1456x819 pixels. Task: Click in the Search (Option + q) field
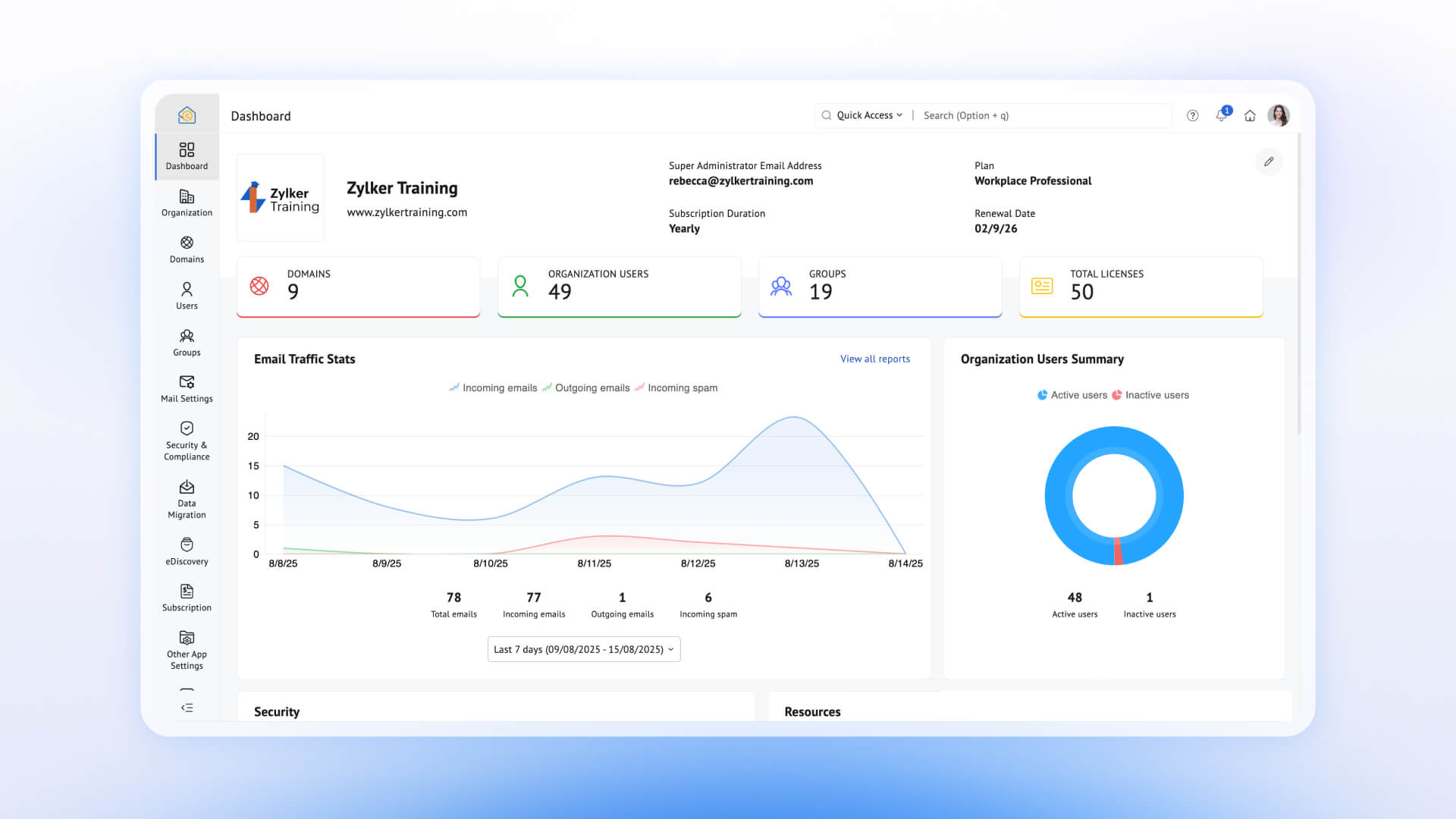coord(1045,115)
